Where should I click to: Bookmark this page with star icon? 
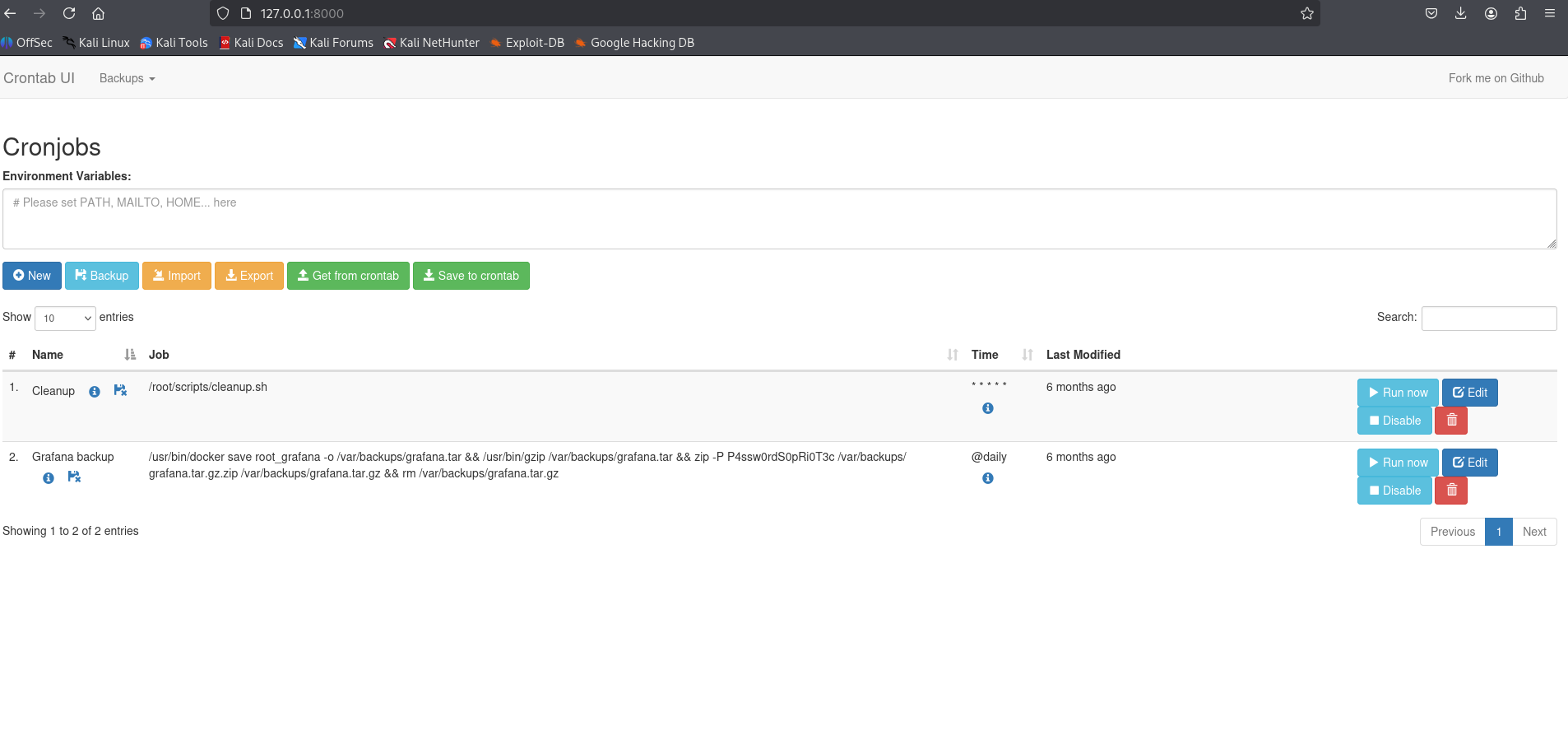(1306, 13)
